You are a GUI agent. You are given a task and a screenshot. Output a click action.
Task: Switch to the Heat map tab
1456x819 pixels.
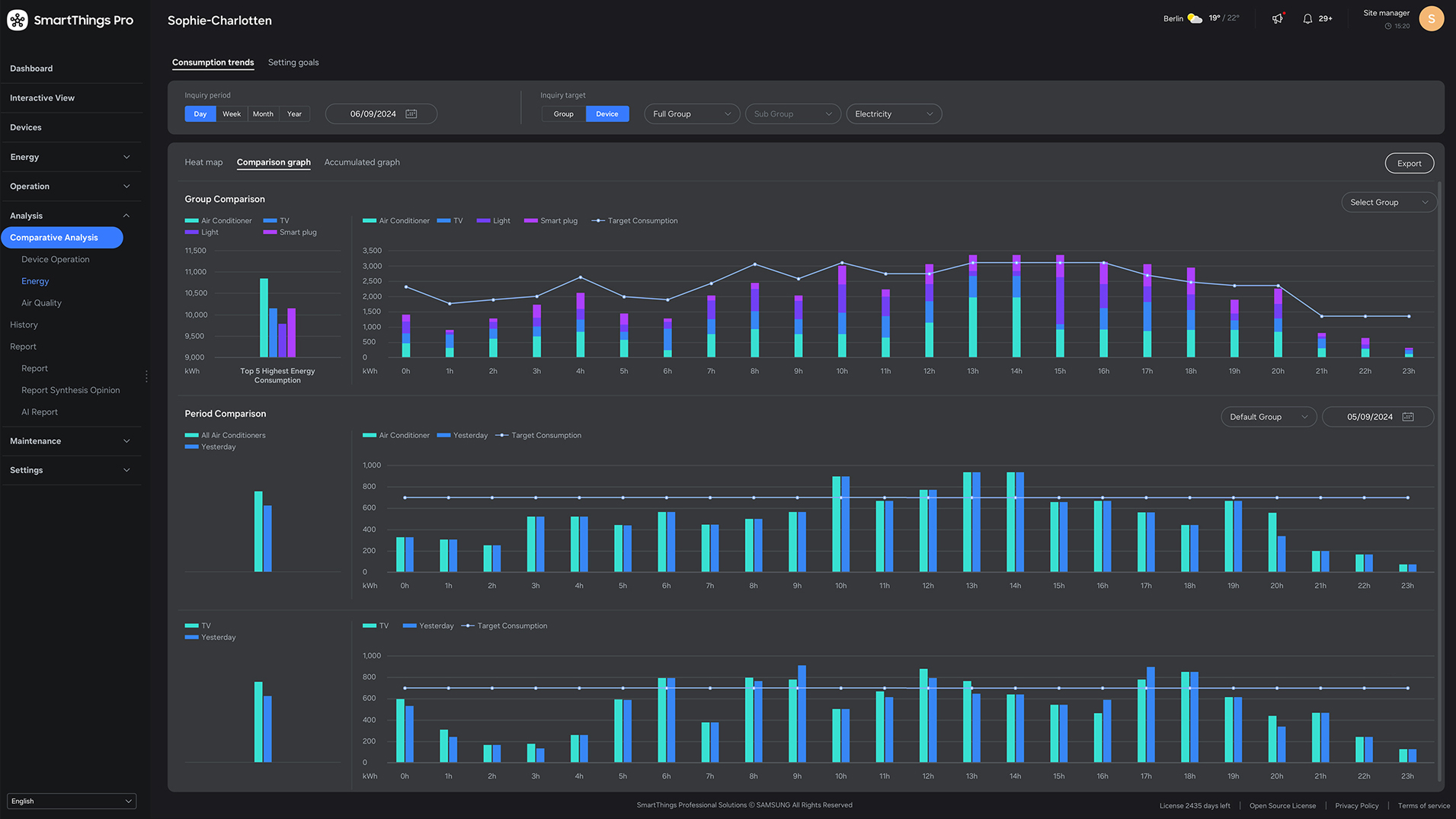(x=203, y=162)
